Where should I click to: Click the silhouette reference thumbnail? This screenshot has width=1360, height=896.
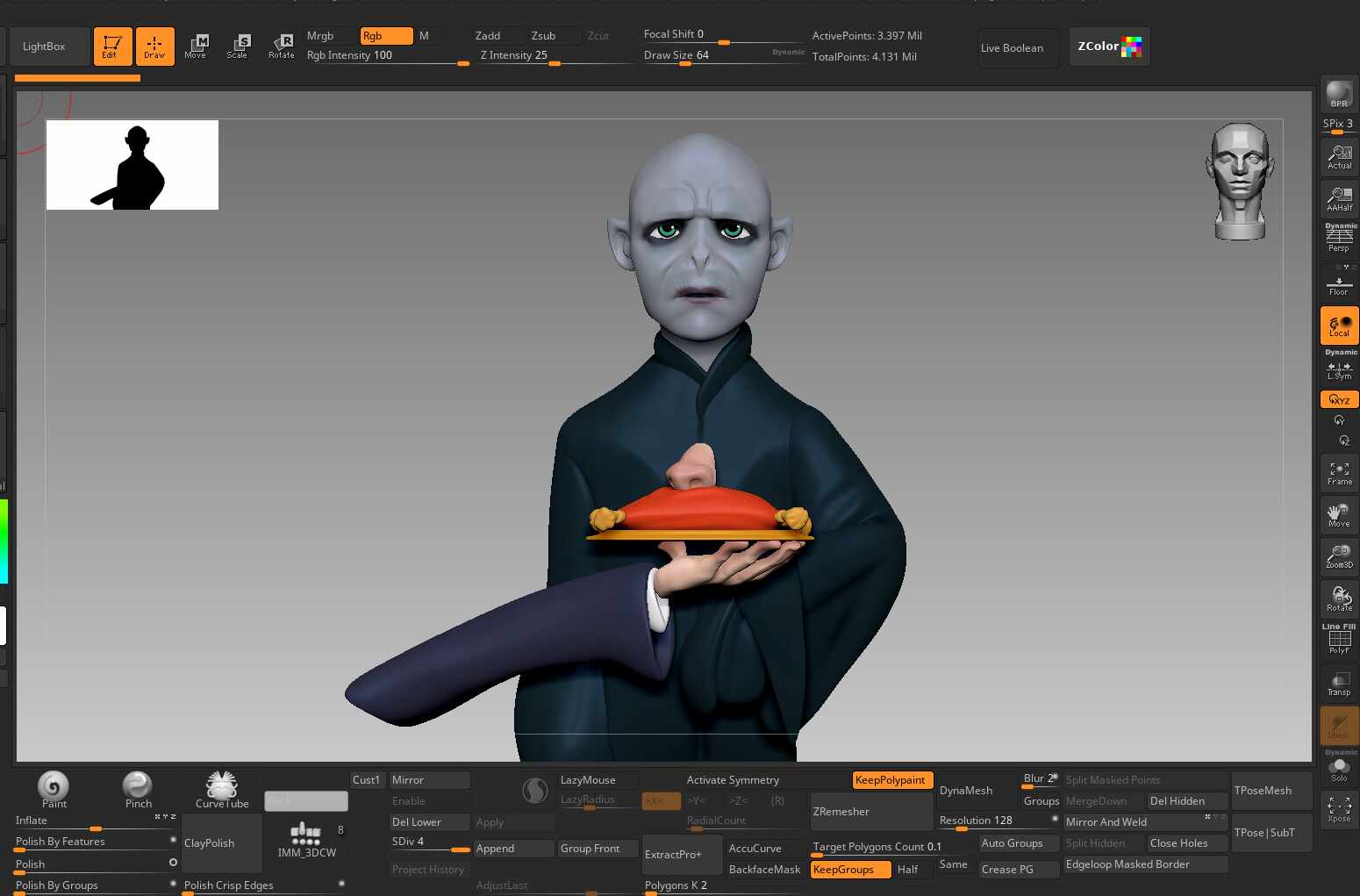coord(132,165)
